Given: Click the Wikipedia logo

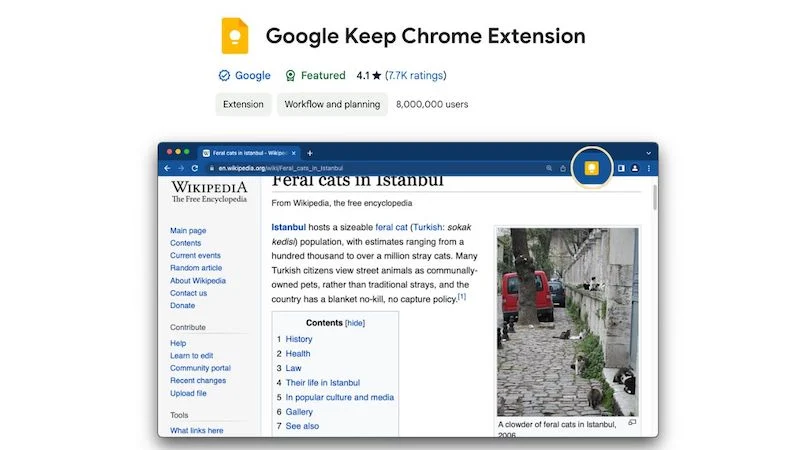Looking at the screenshot, I should (x=209, y=192).
